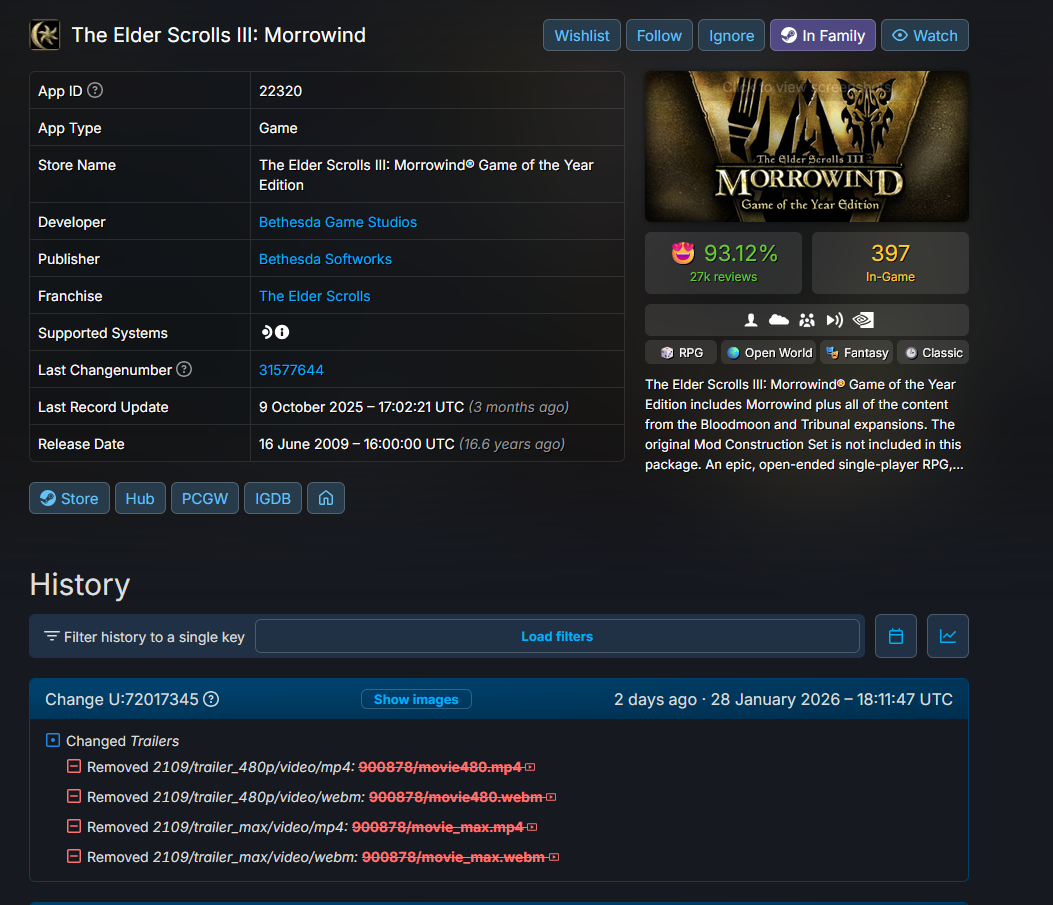This screenshot has height=905, width=1053.
Task: Collapse the Changed Trailers section
Action: pos(52,740)
